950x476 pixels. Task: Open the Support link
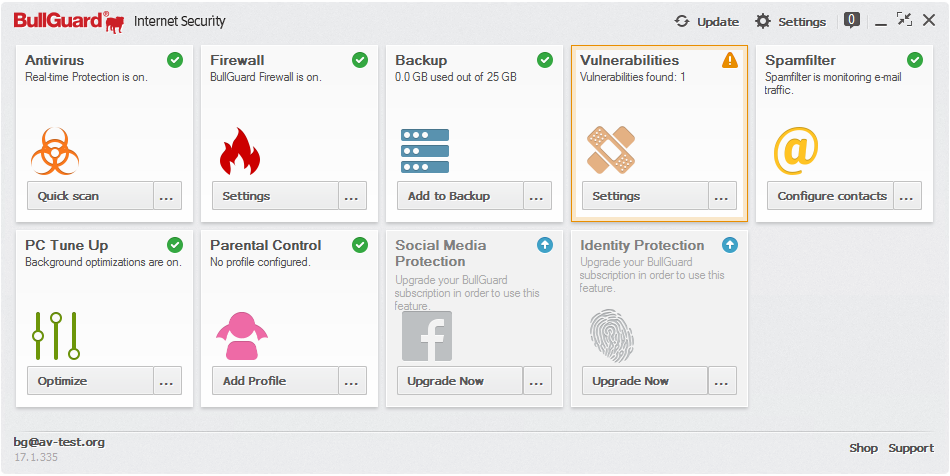pyautogui.click(x=911, y=448)
